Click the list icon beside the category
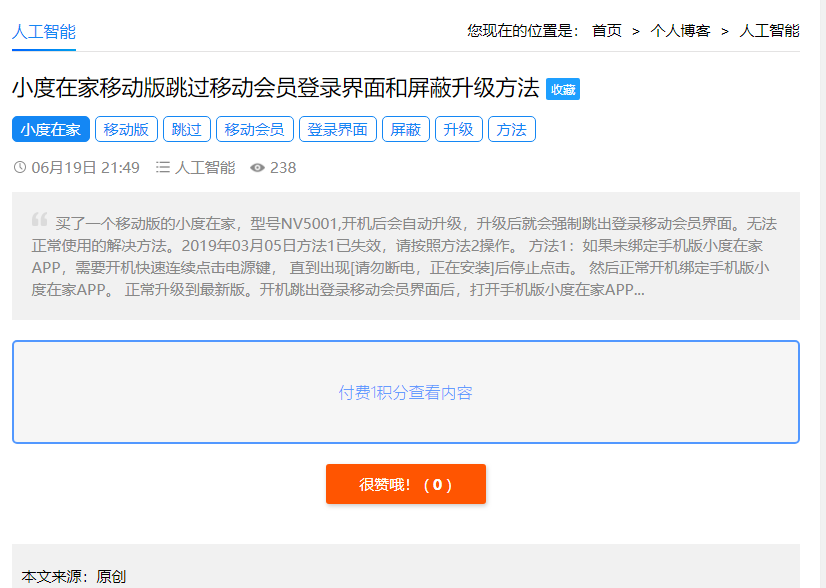This screenshot has height=588, width=826. pyautogui.click(x=163, y=168)
